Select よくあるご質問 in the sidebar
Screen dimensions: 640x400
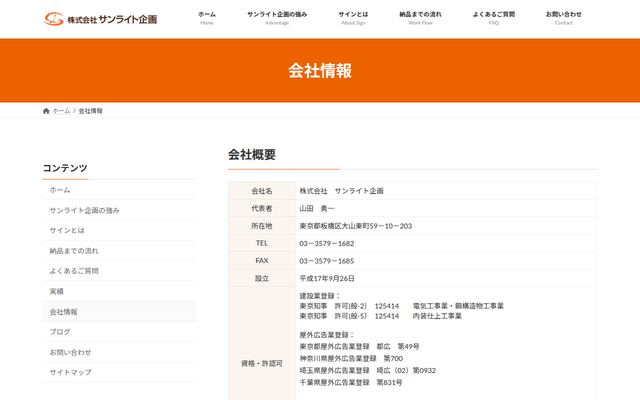click(119, 271)
